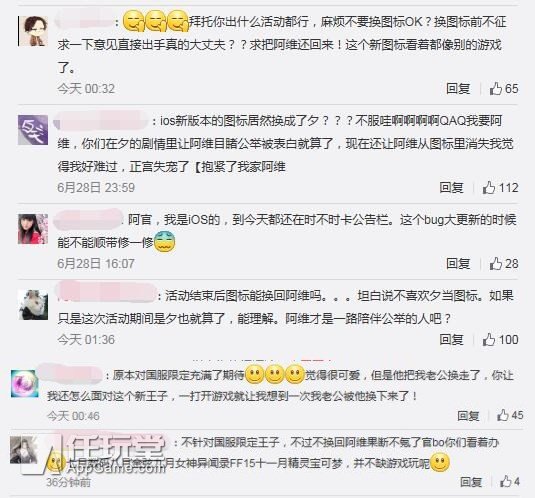Reply to the 6月28日 23:59 comment
The image size is (535, 498).
coord(451,188)
